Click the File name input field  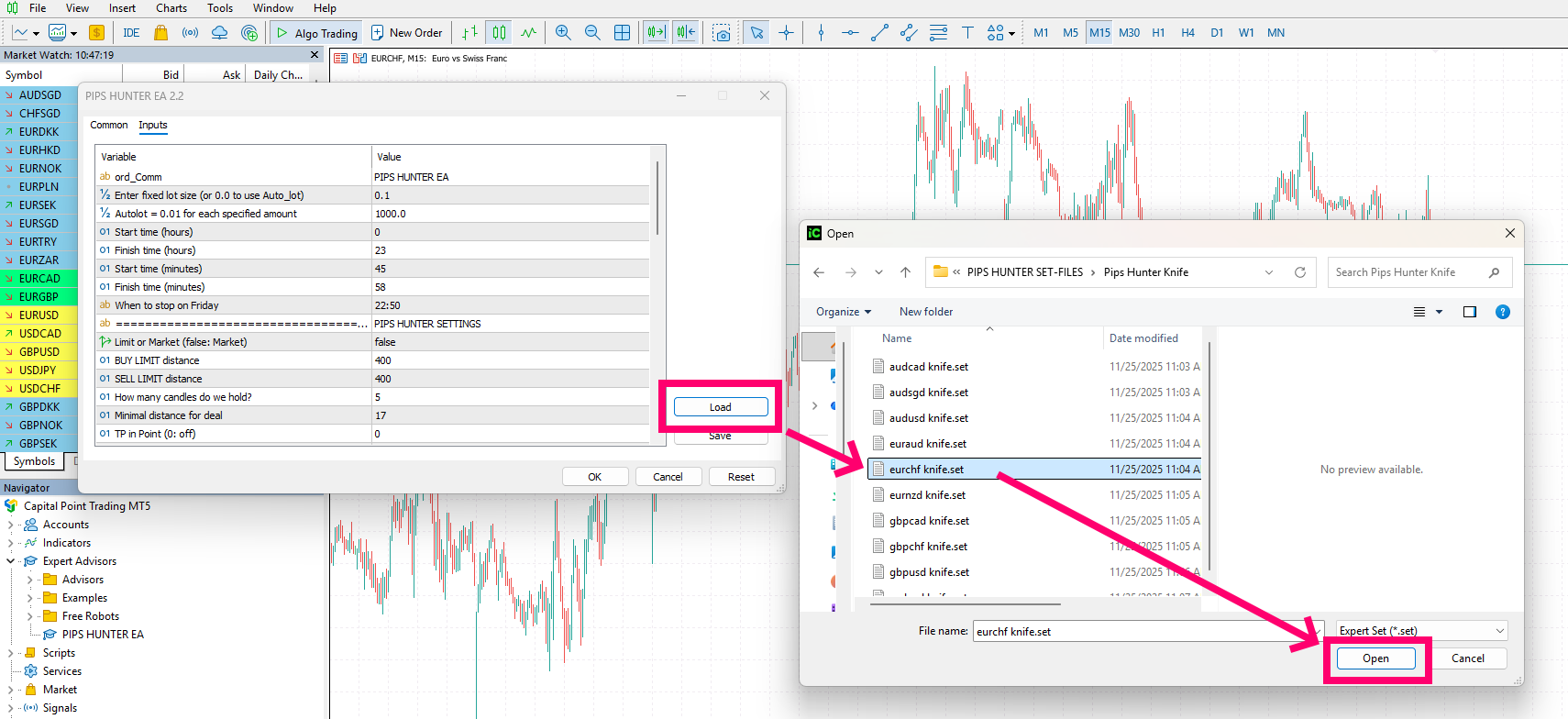[x=1147, y=631]
